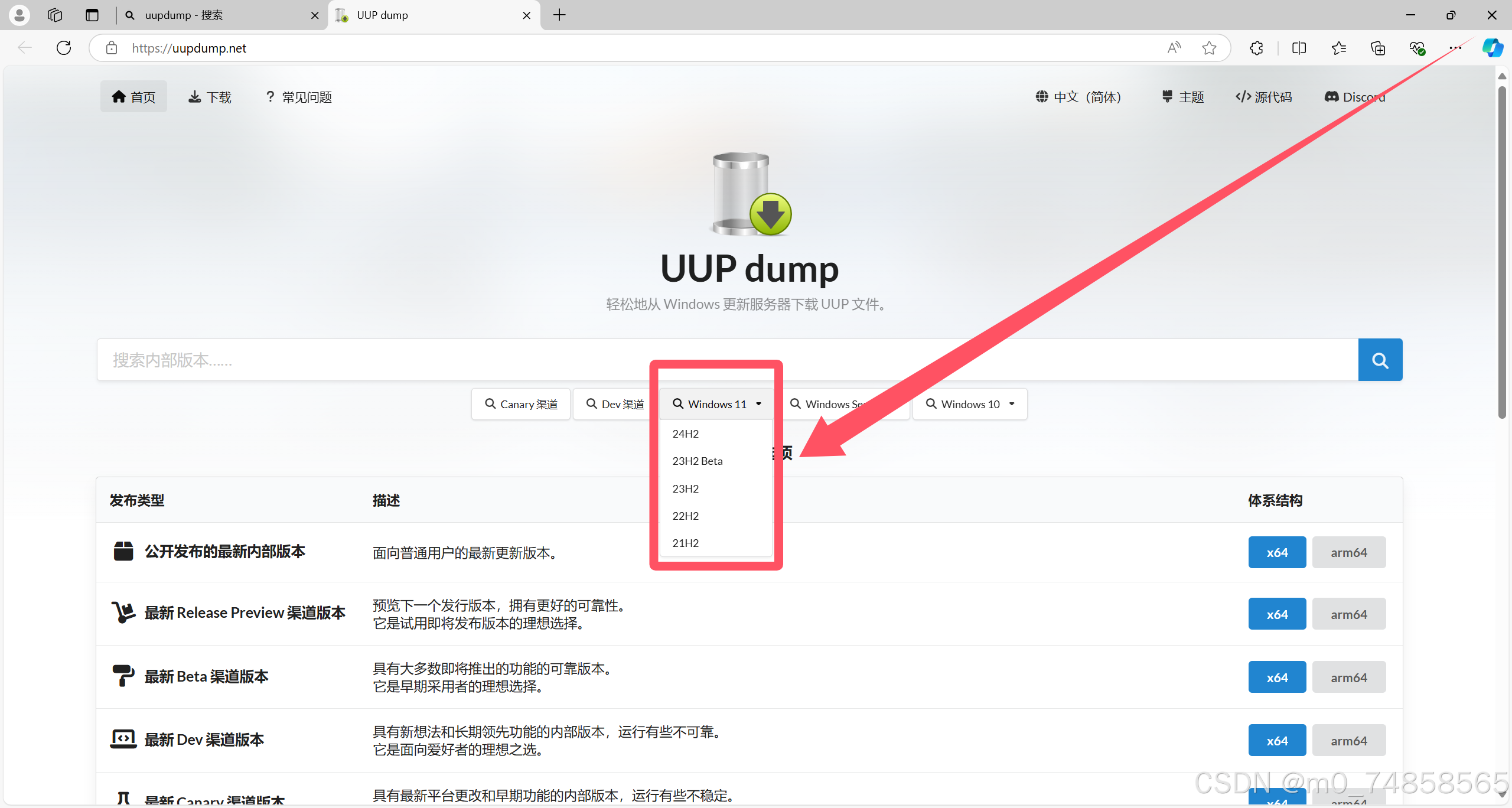Select x64 for 最新 Beta 渠道版本
The height and width of the screenshot is (808, 1512).
click(1277, 677)
